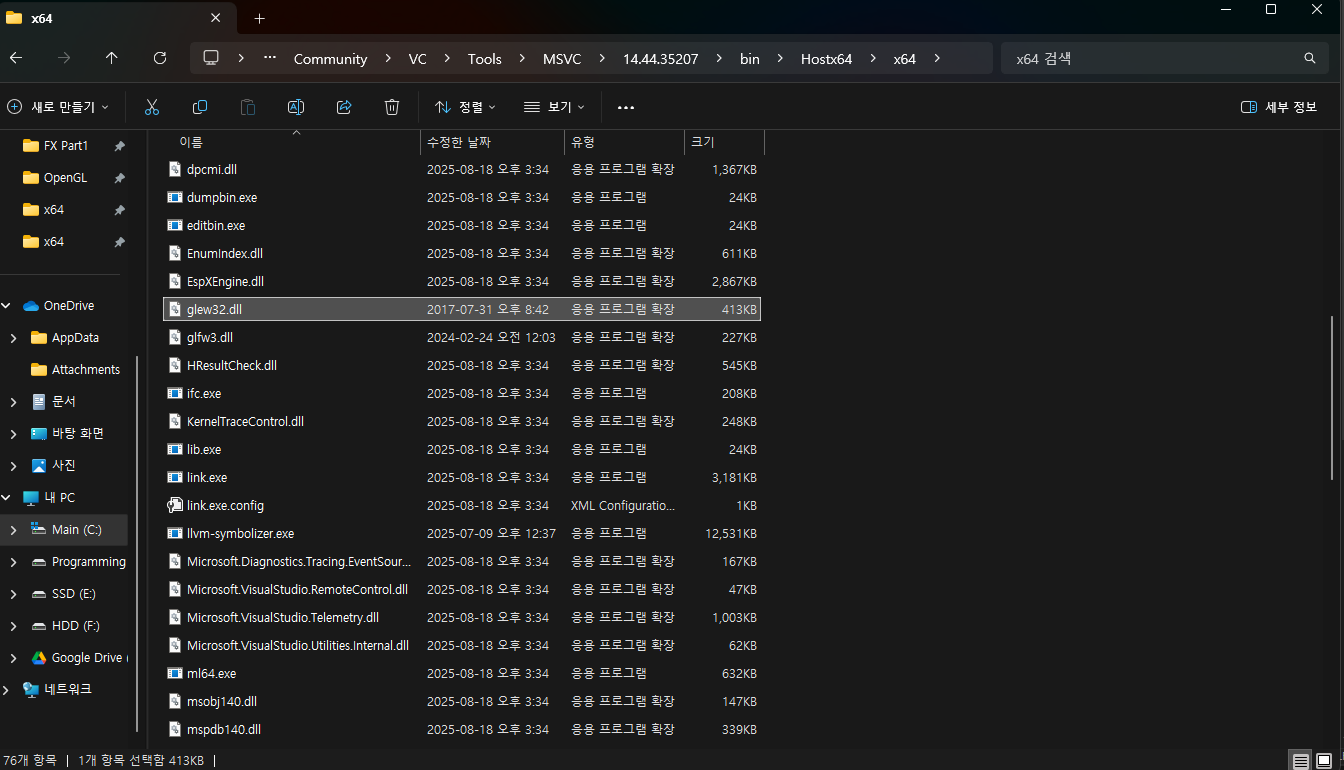
Task: Collapse the 내 PC tree node
Action: pos(7,498)
